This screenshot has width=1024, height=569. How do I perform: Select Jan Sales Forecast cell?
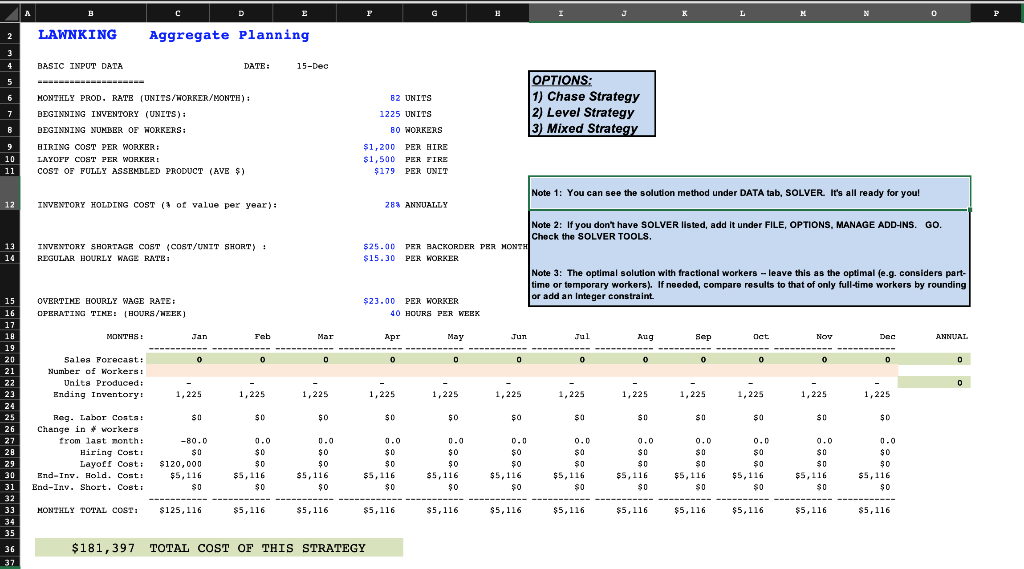click(178, 359)
